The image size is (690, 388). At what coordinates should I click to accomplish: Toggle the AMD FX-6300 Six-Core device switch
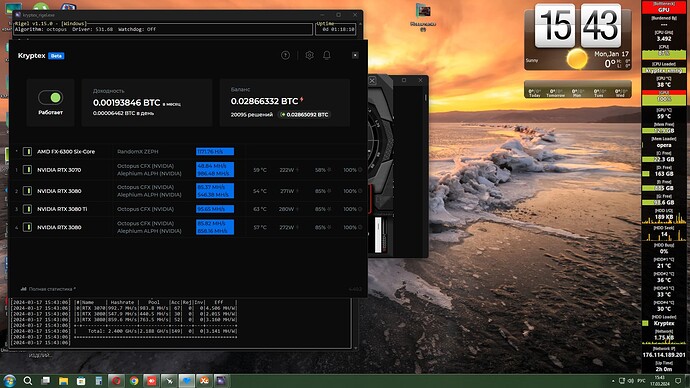coord(27,151)
